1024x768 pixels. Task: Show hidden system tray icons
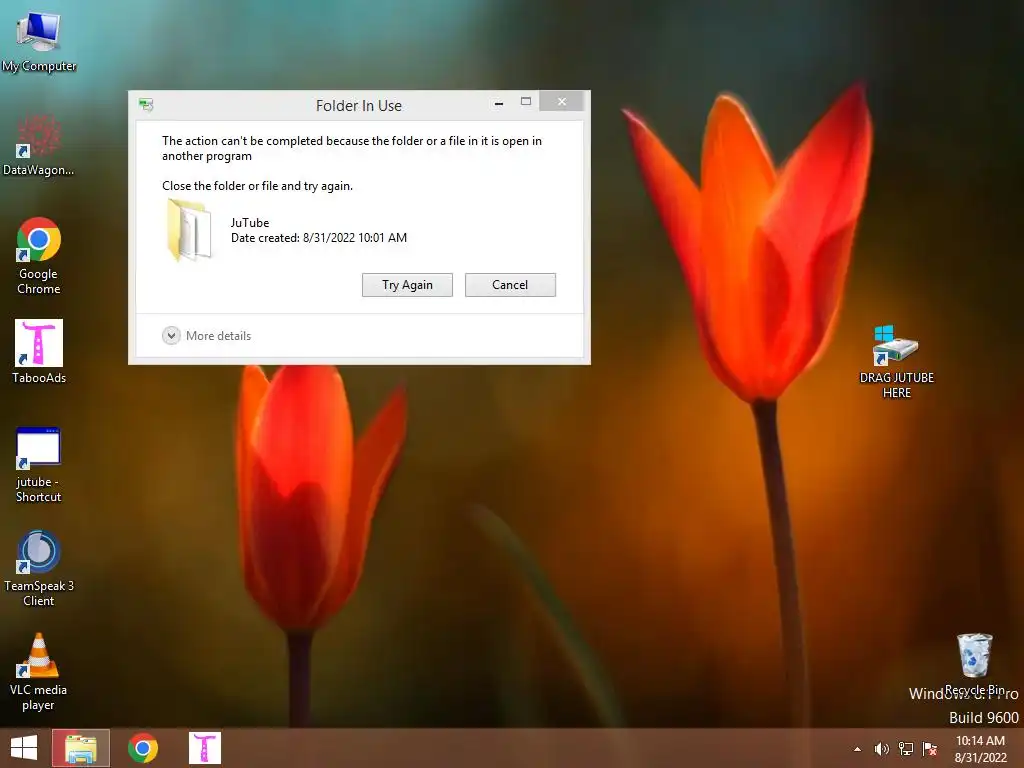857,749
